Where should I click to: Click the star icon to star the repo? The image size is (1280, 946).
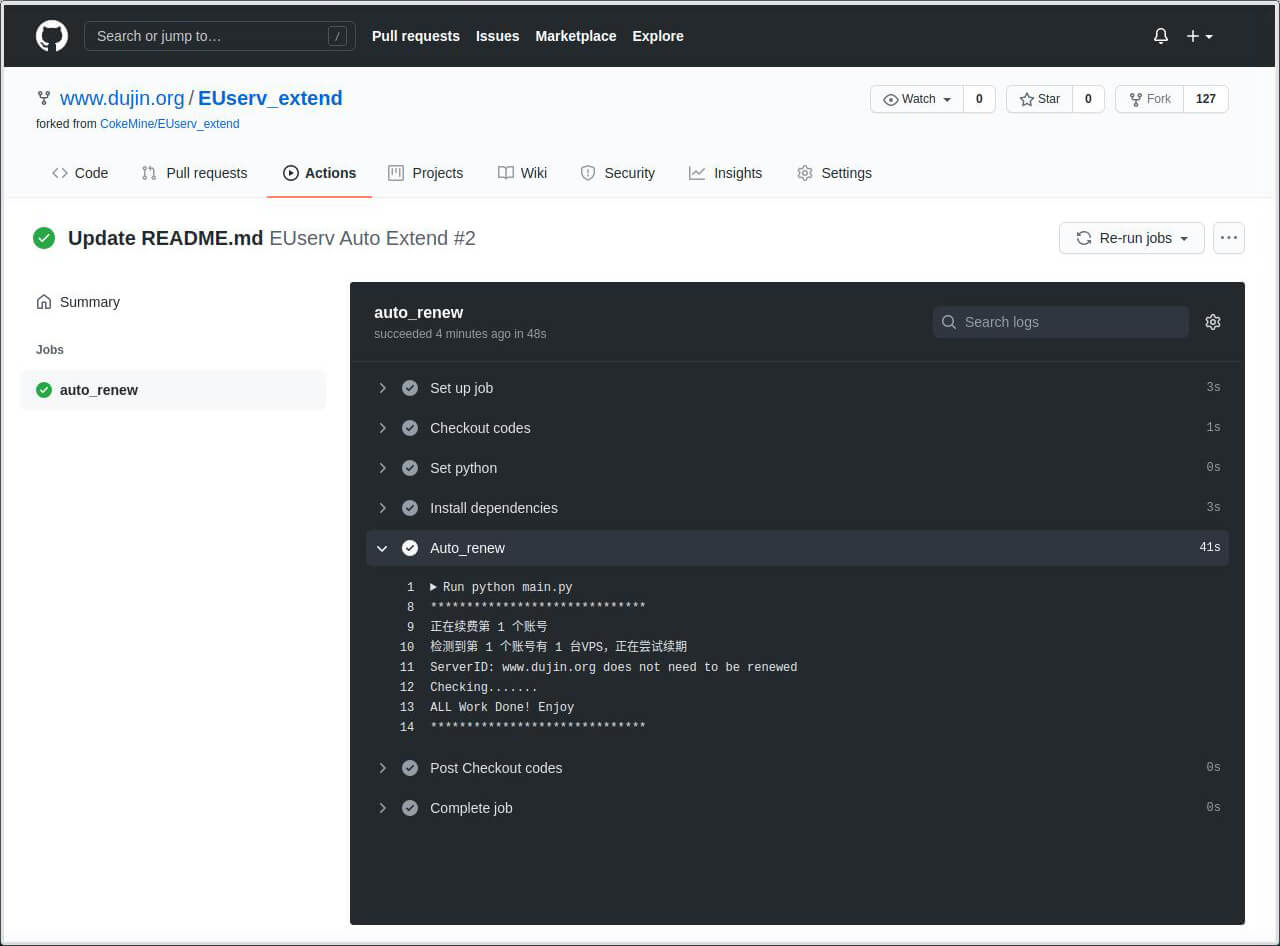click(x=1026, y=98)
